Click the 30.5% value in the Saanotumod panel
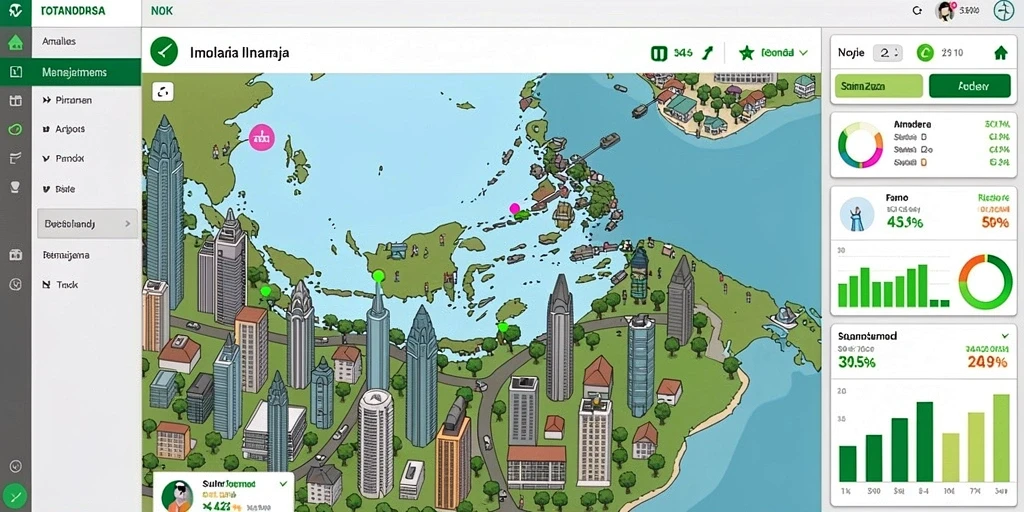Viewport: 1024px width, 512px height. (856, 362)
